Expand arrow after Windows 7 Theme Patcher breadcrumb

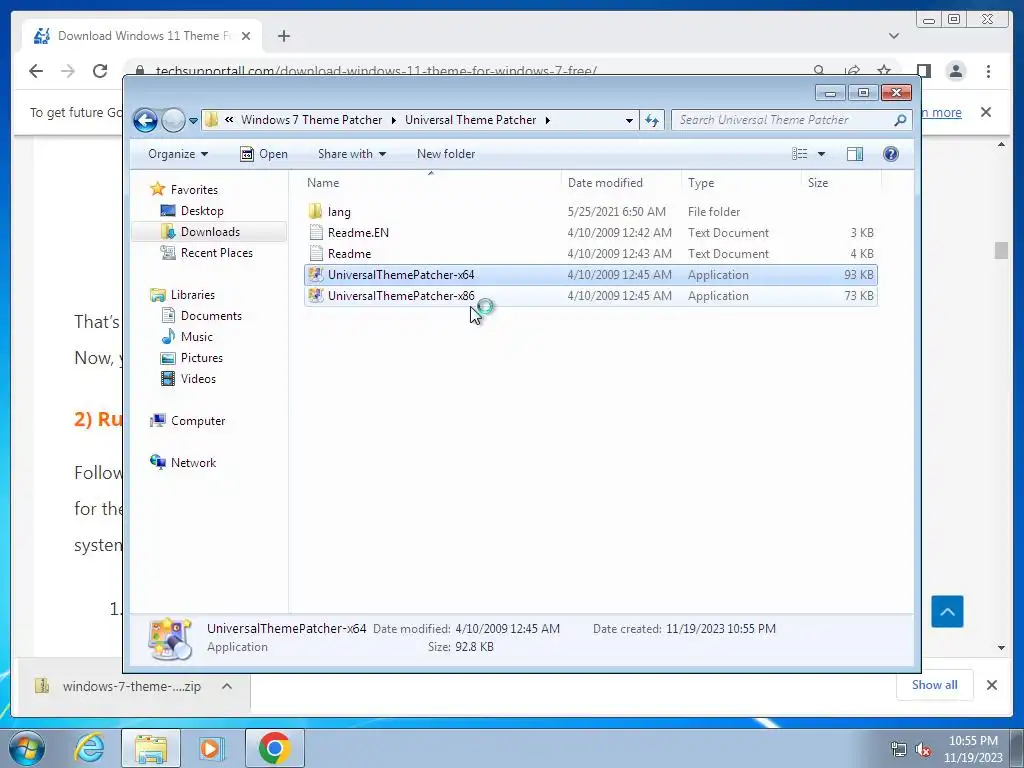pyautogui.click(x=394, y=120)
